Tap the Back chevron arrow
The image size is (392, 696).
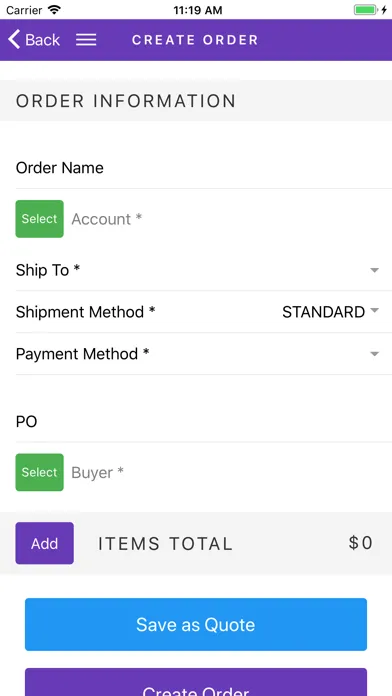coord(14,40)
